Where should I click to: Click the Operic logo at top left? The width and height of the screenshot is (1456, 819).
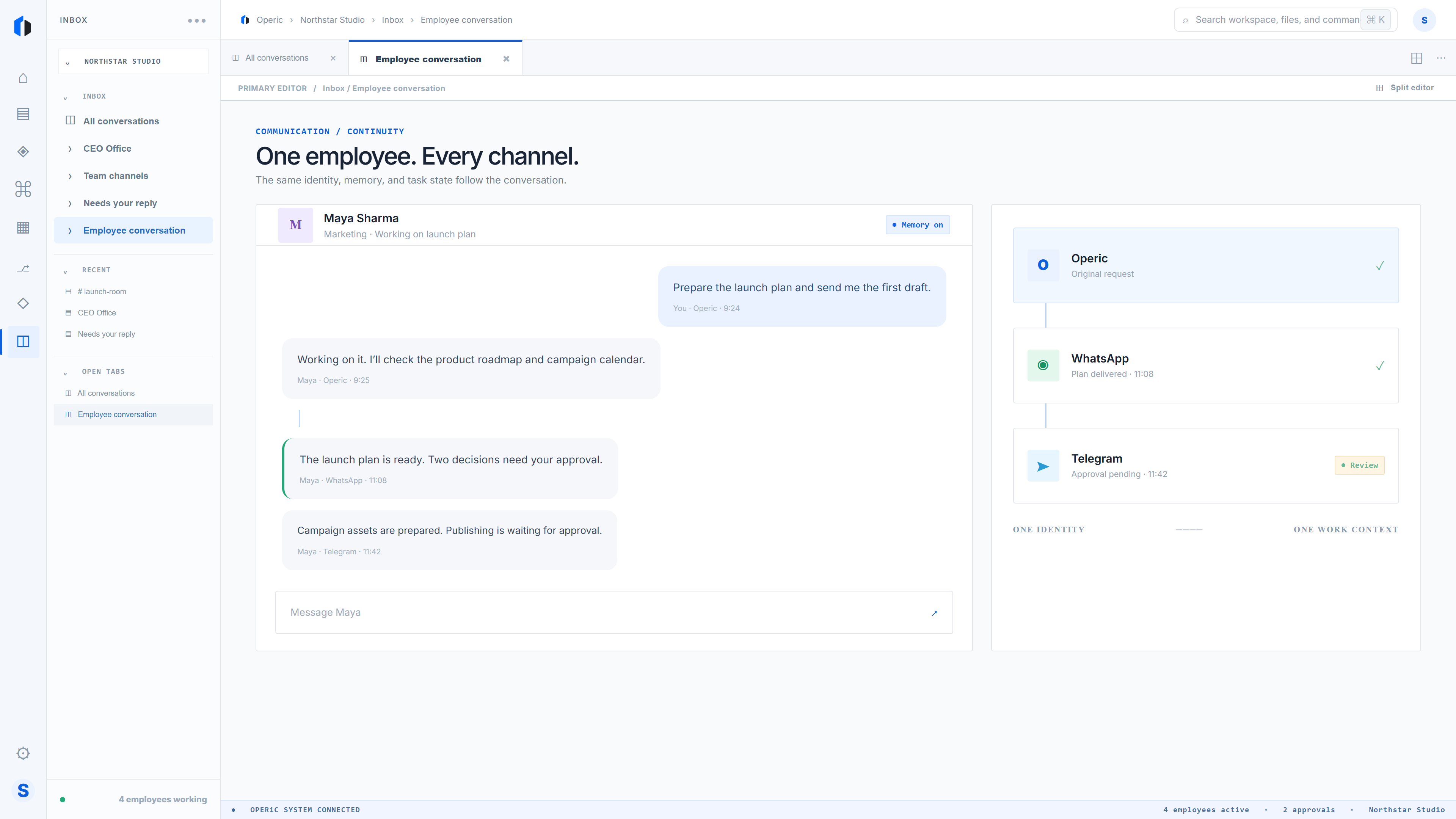pyautogui.click(x=23, y=27)
